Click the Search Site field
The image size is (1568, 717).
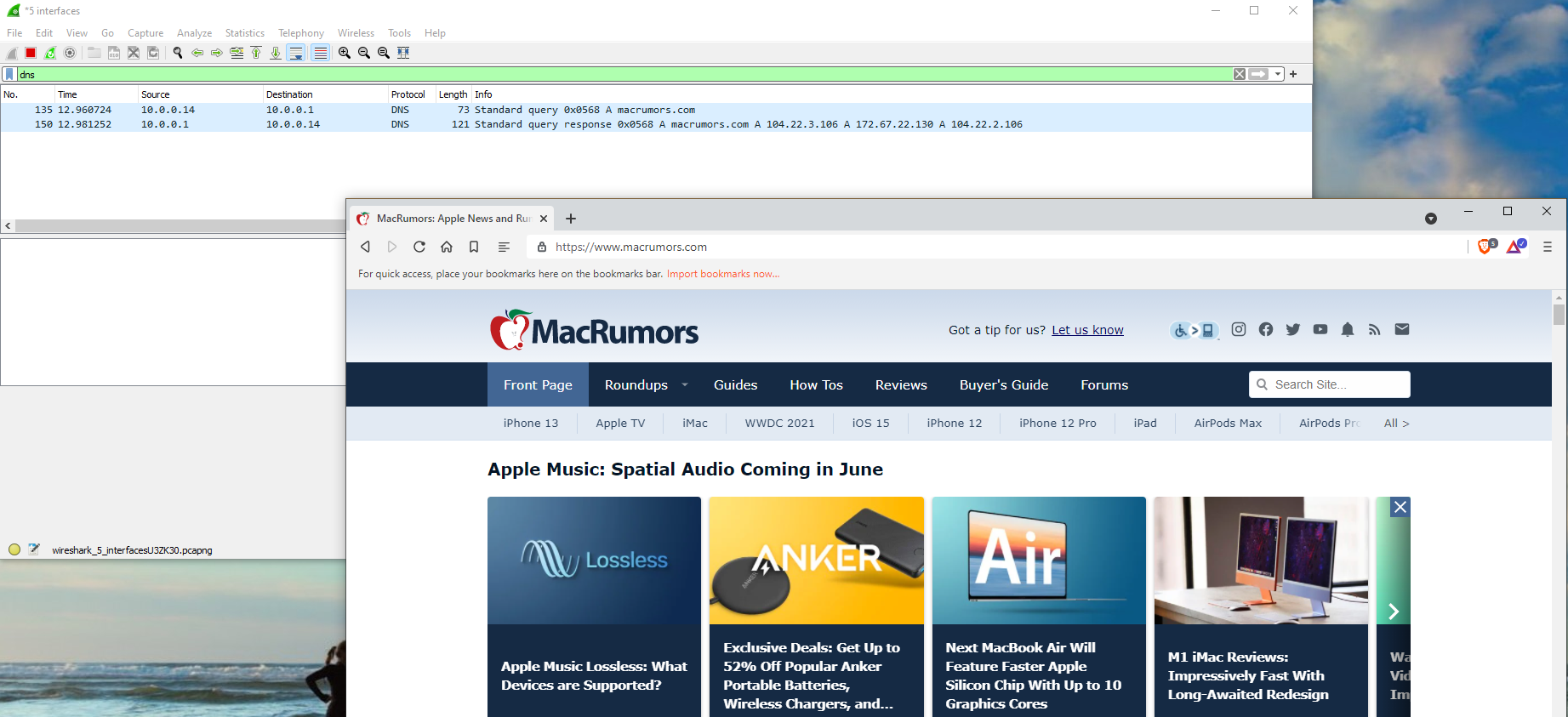pyautogui.click(x=1330, y=384)
